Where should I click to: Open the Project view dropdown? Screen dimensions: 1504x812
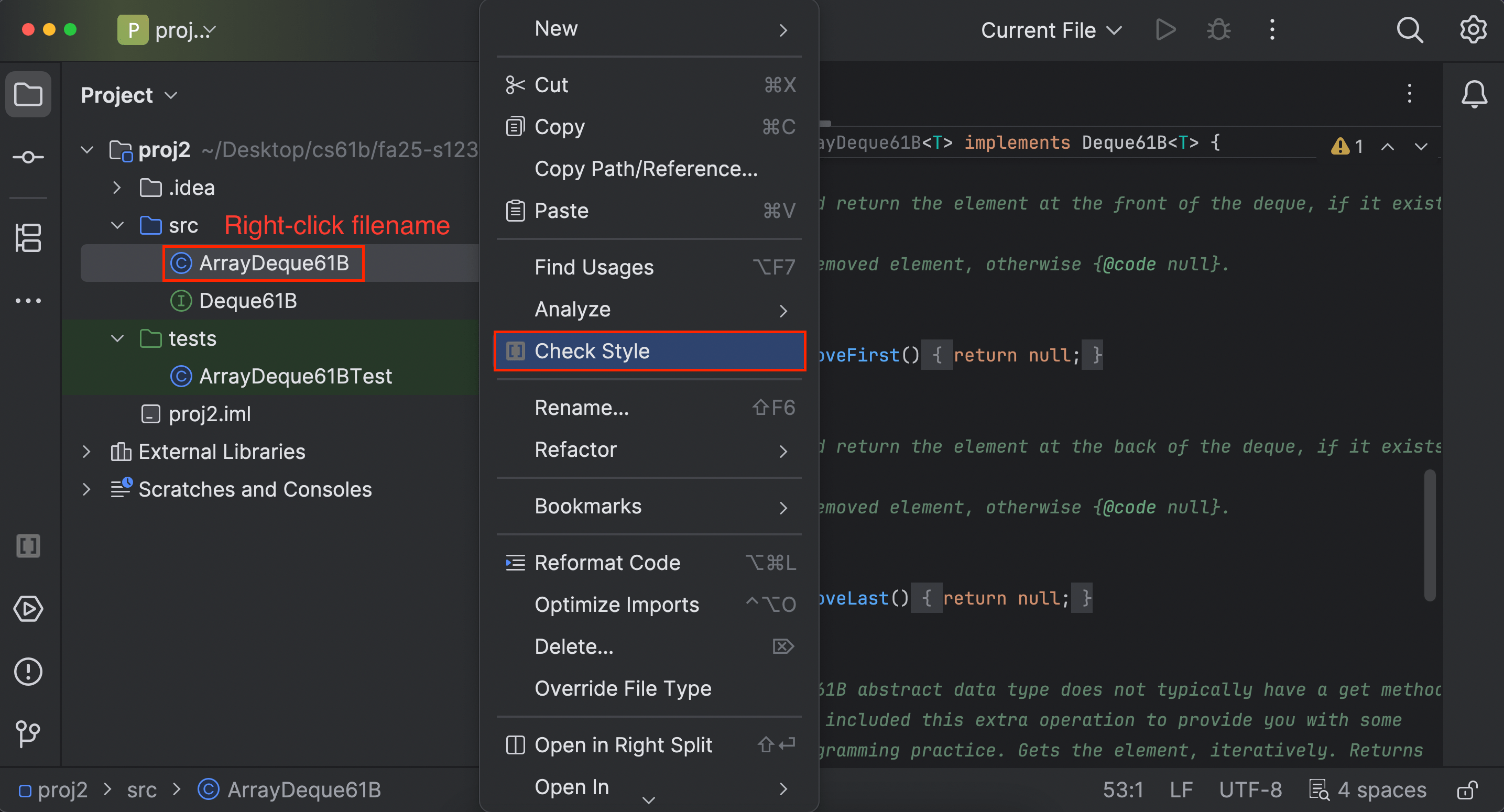point(129,95)
